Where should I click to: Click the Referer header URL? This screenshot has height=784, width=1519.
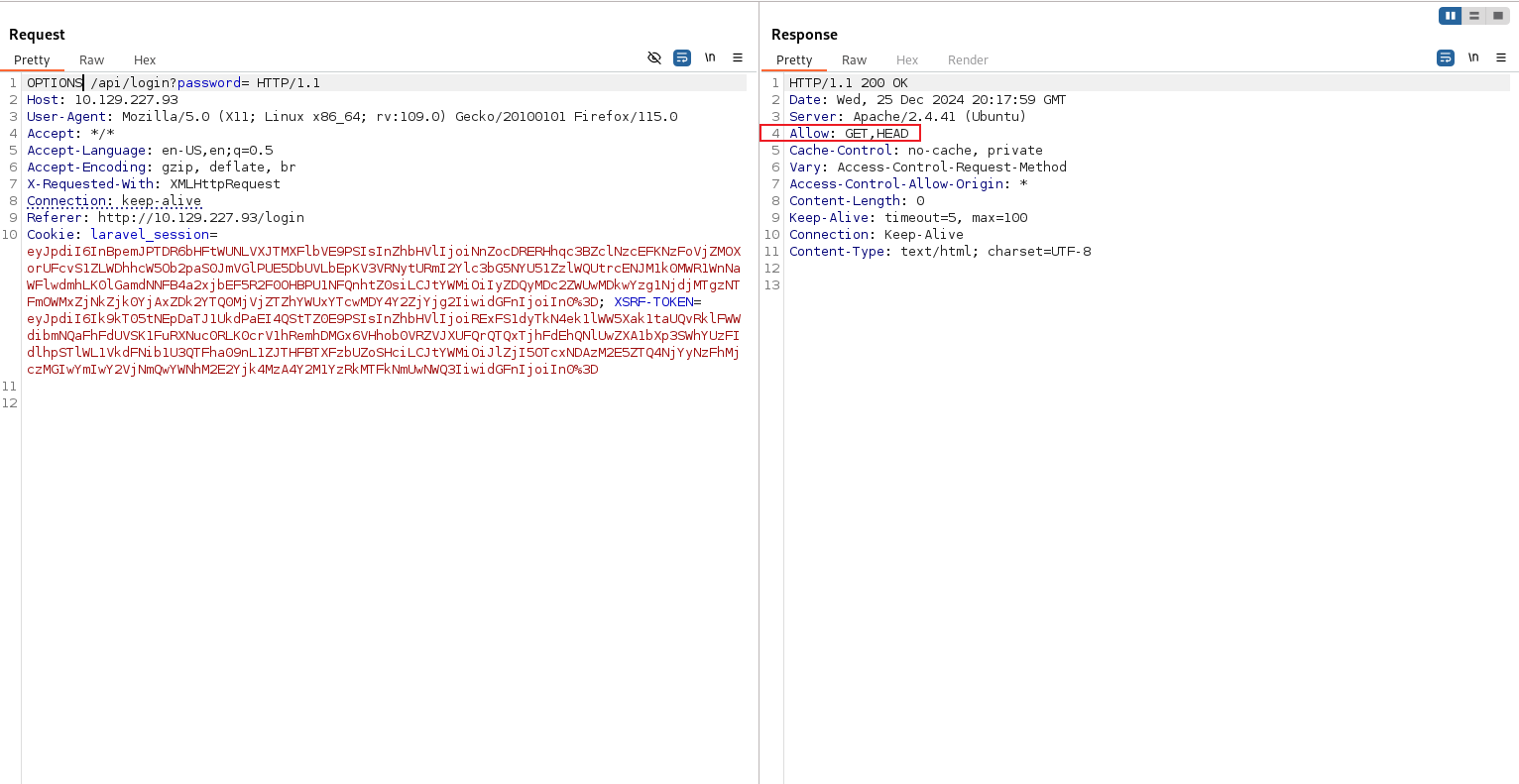[x=201, y=218]
